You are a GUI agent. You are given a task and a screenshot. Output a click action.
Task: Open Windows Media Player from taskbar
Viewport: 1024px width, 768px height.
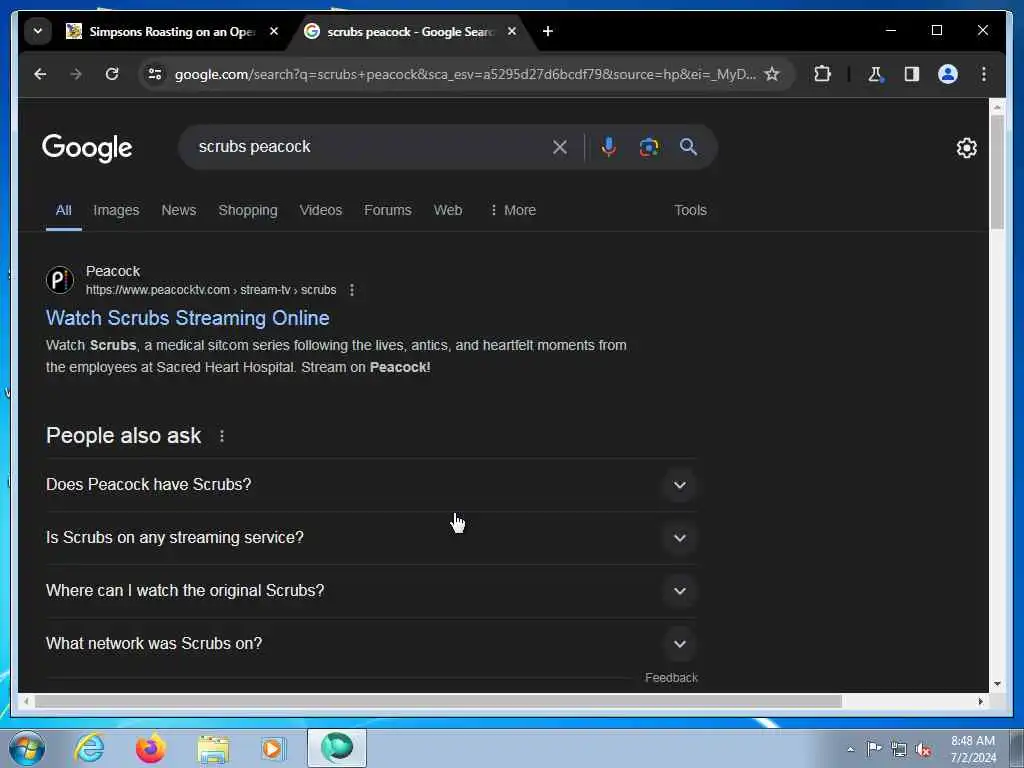273,748
